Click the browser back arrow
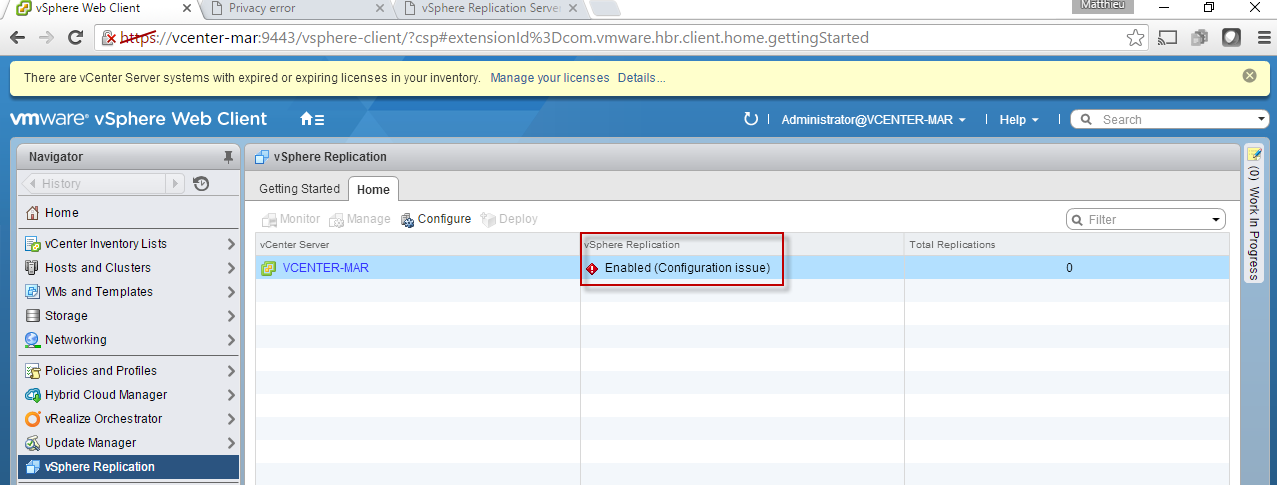 pos(18,38)
